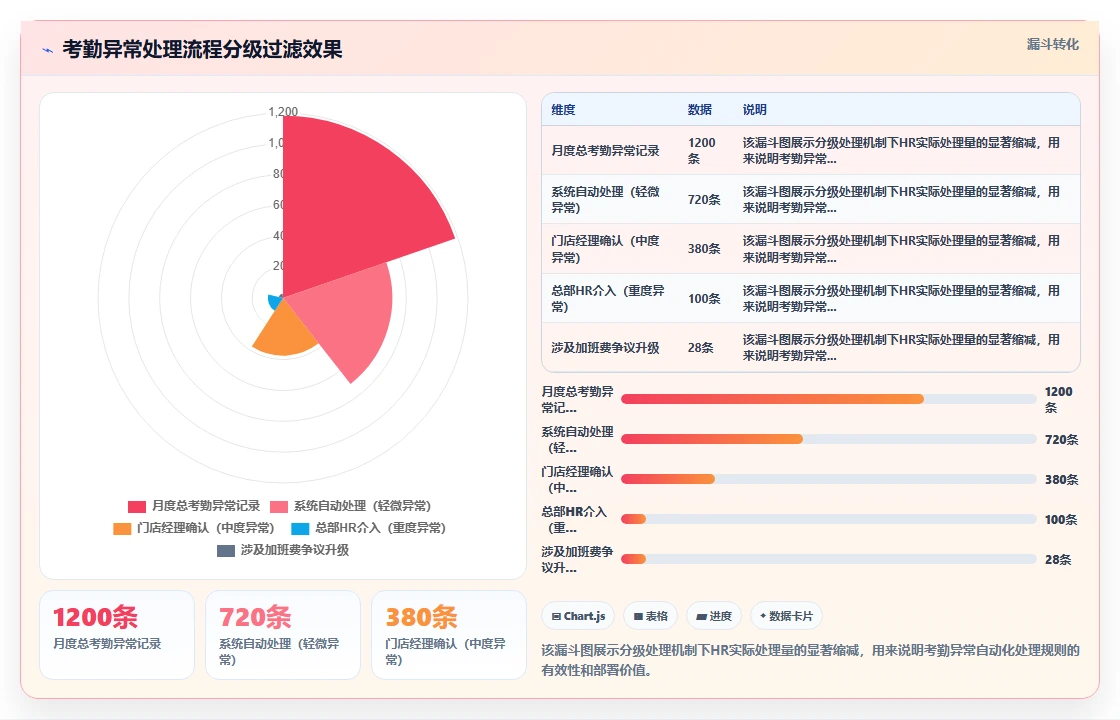Click the footer description paragraph

tap(811, 660)
